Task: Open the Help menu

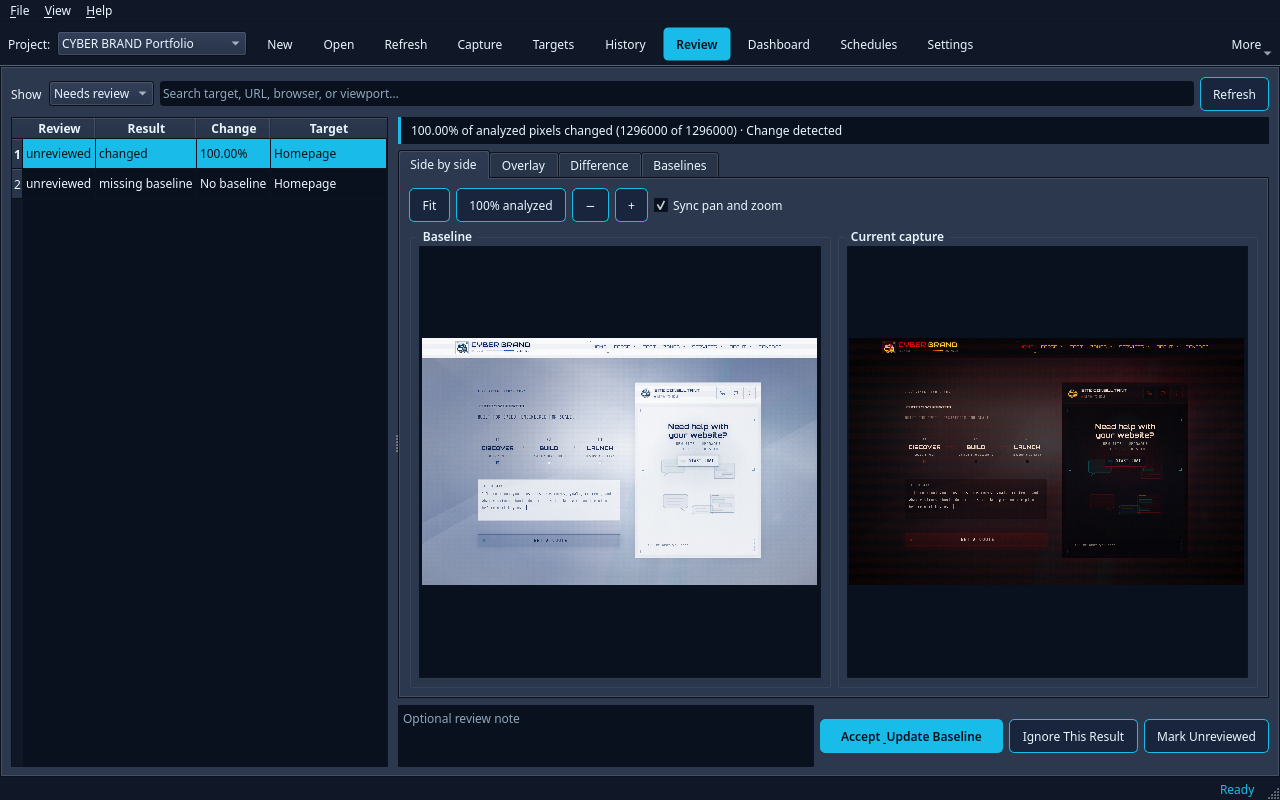Action: (x=99, y=11)
